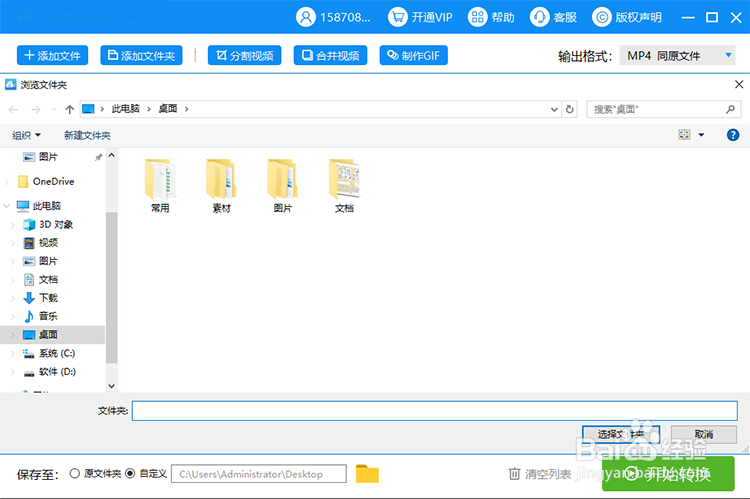Select the 常用 folder

point(160,186)
